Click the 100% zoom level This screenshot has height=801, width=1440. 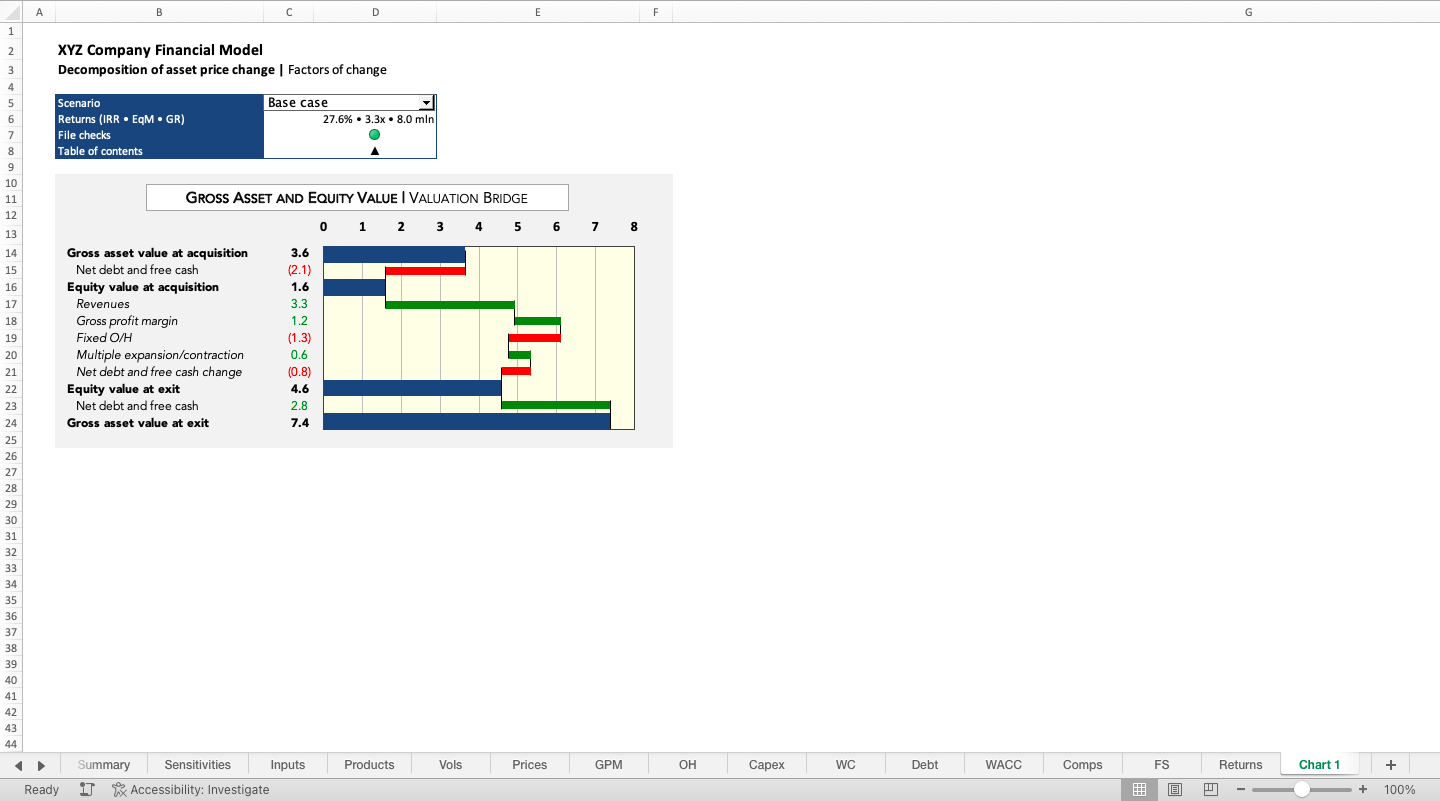click(x=1399, y=789)
